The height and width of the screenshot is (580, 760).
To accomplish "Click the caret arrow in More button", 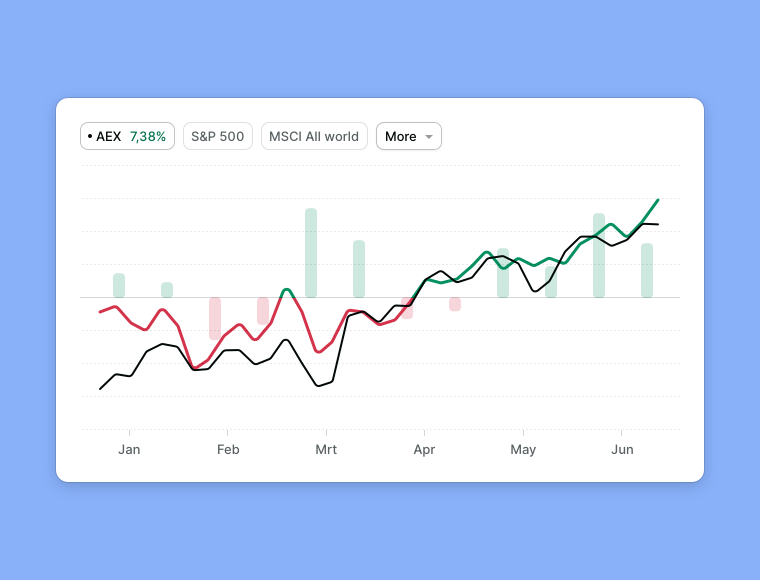I will [429, 137].
